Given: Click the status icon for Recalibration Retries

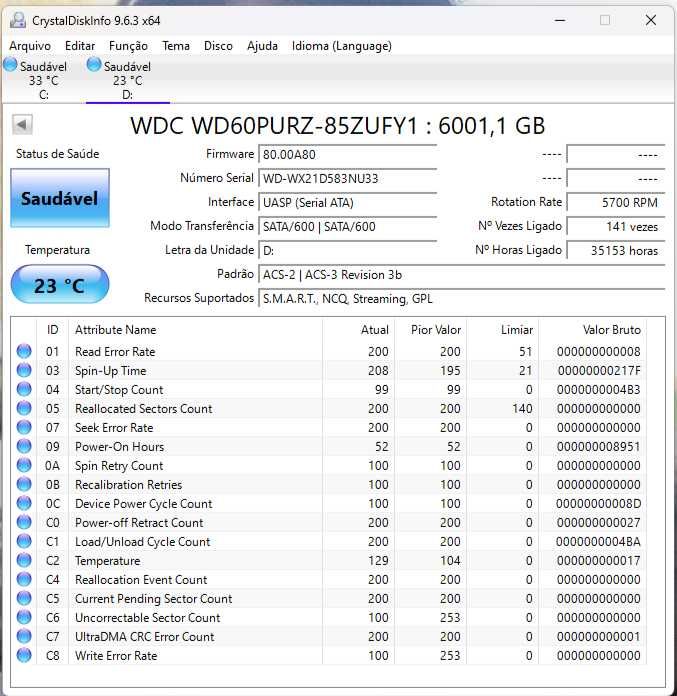Looking at the screenshot, I should pyautogui.click(x=24, y=484).
